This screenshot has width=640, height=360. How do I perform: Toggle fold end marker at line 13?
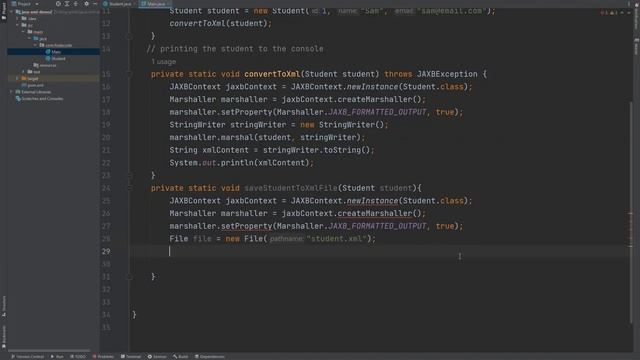point(129,36)
